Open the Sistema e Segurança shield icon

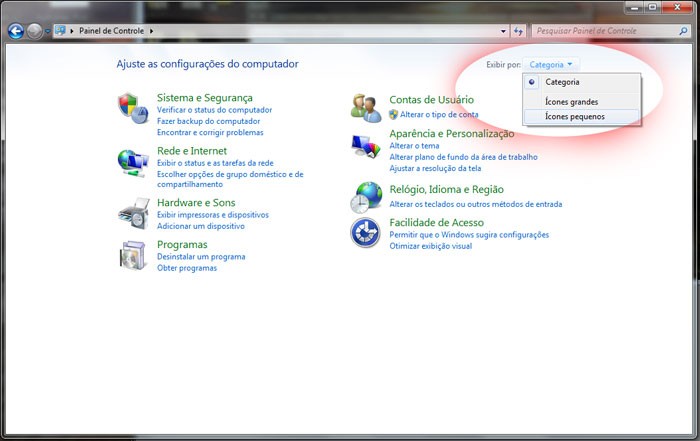[133, 108]
